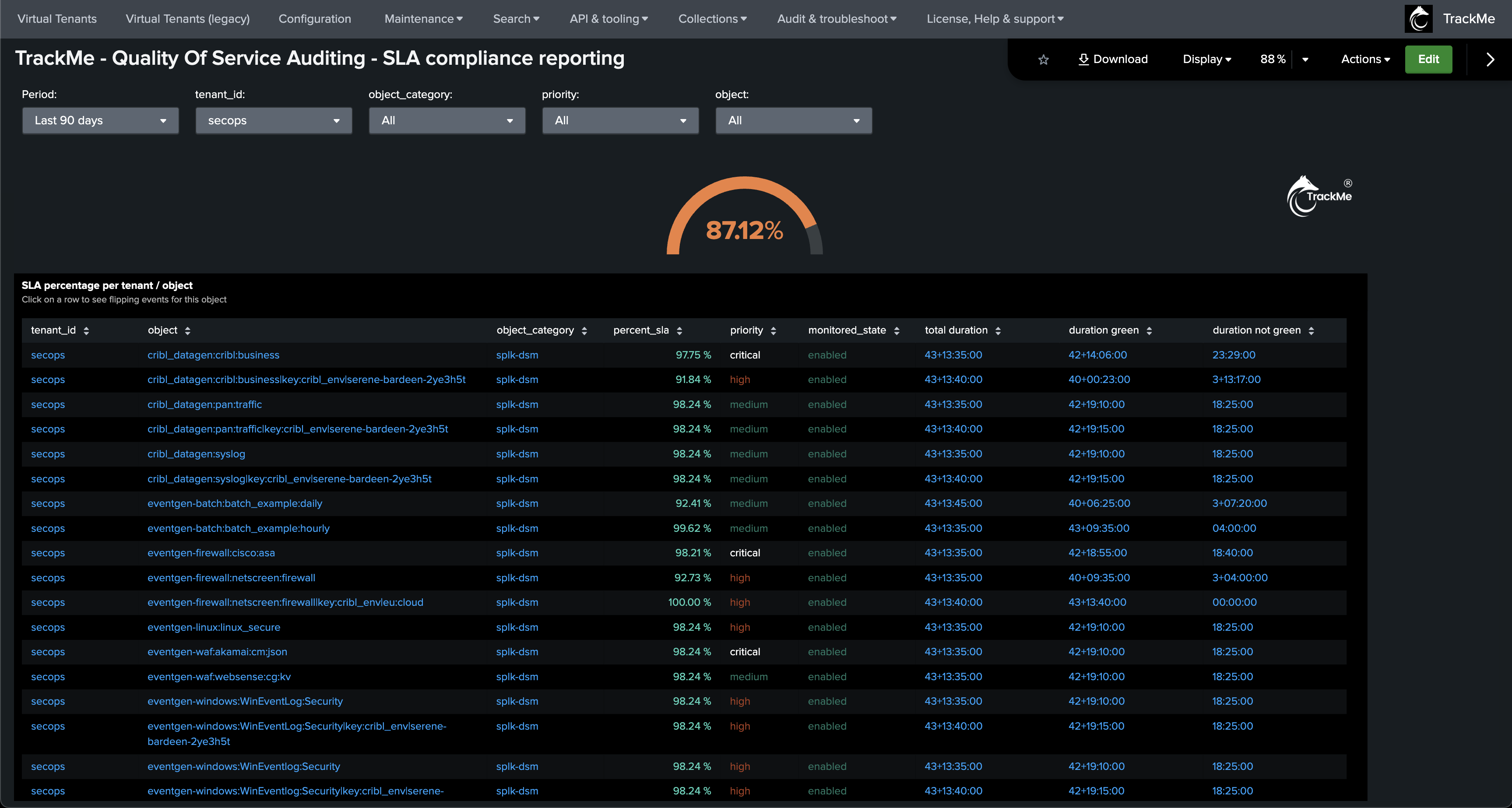Screen dimensions: 1512x808
Task: Open zoom percentage dropdown arrow
Action: [1305, 59]
